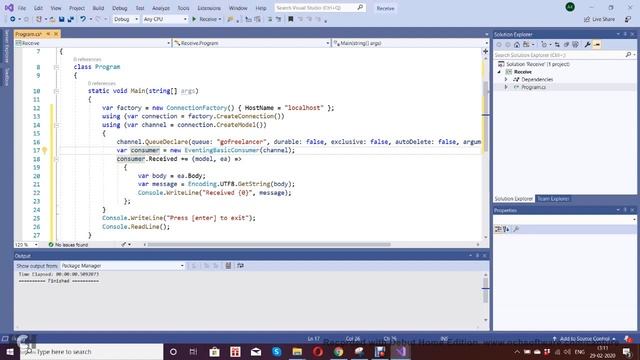This screenshot has height=360, width=640.
Task: Switch to the Team Explorer tab
Action: click(x=553, y=199)
